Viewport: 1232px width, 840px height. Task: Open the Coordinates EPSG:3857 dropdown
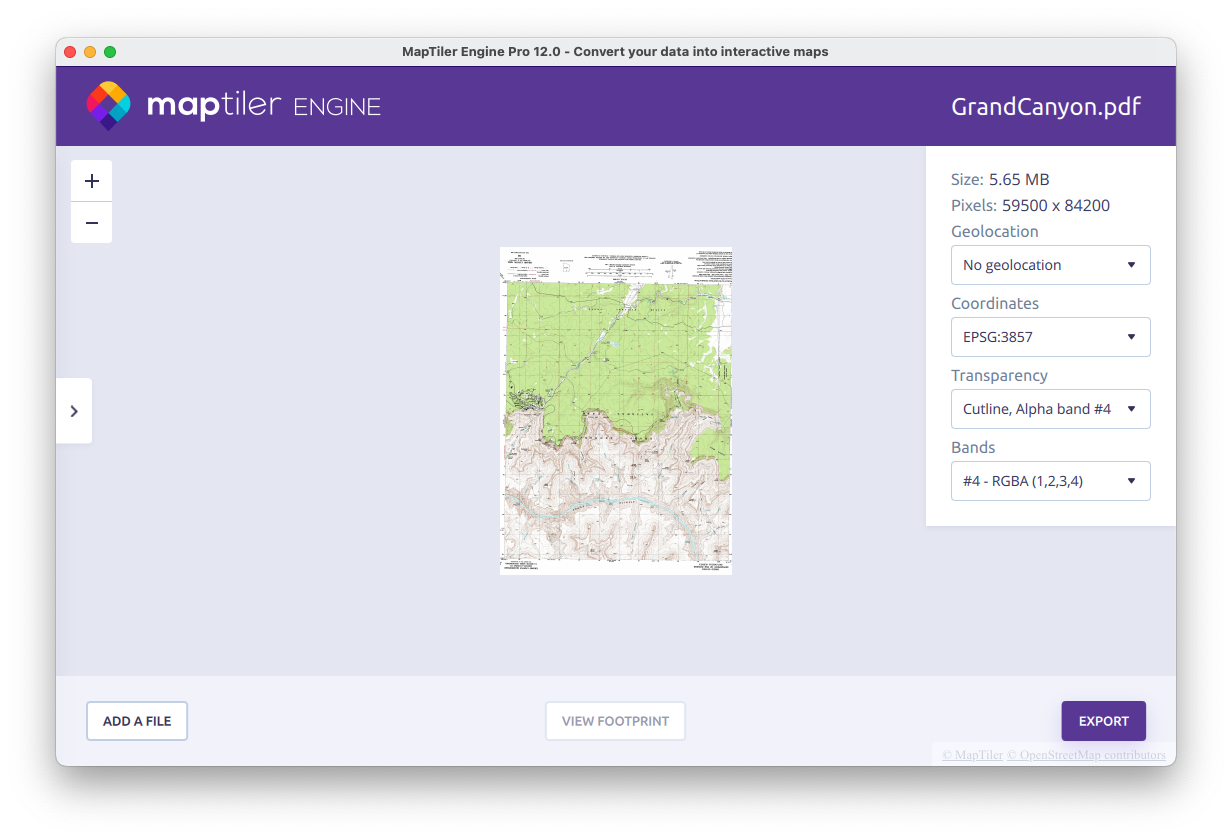click(x=1050, y=337)
